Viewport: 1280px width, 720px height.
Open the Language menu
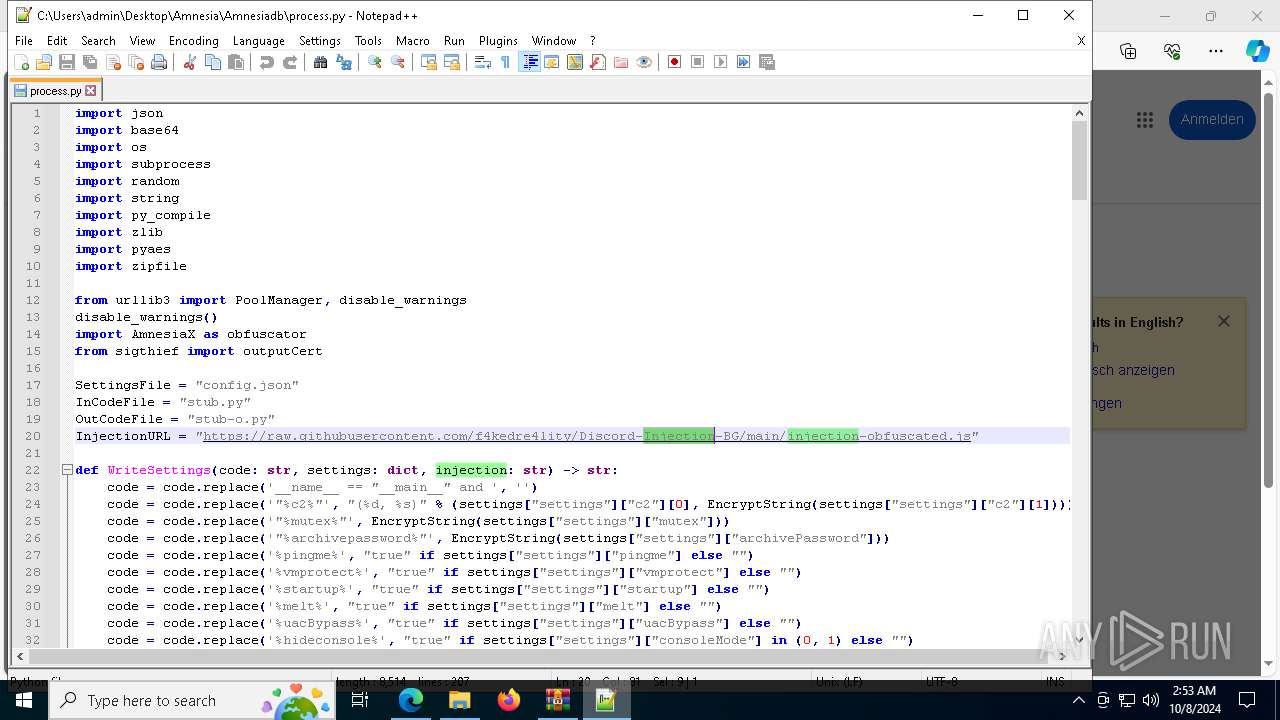click(258, 41)
